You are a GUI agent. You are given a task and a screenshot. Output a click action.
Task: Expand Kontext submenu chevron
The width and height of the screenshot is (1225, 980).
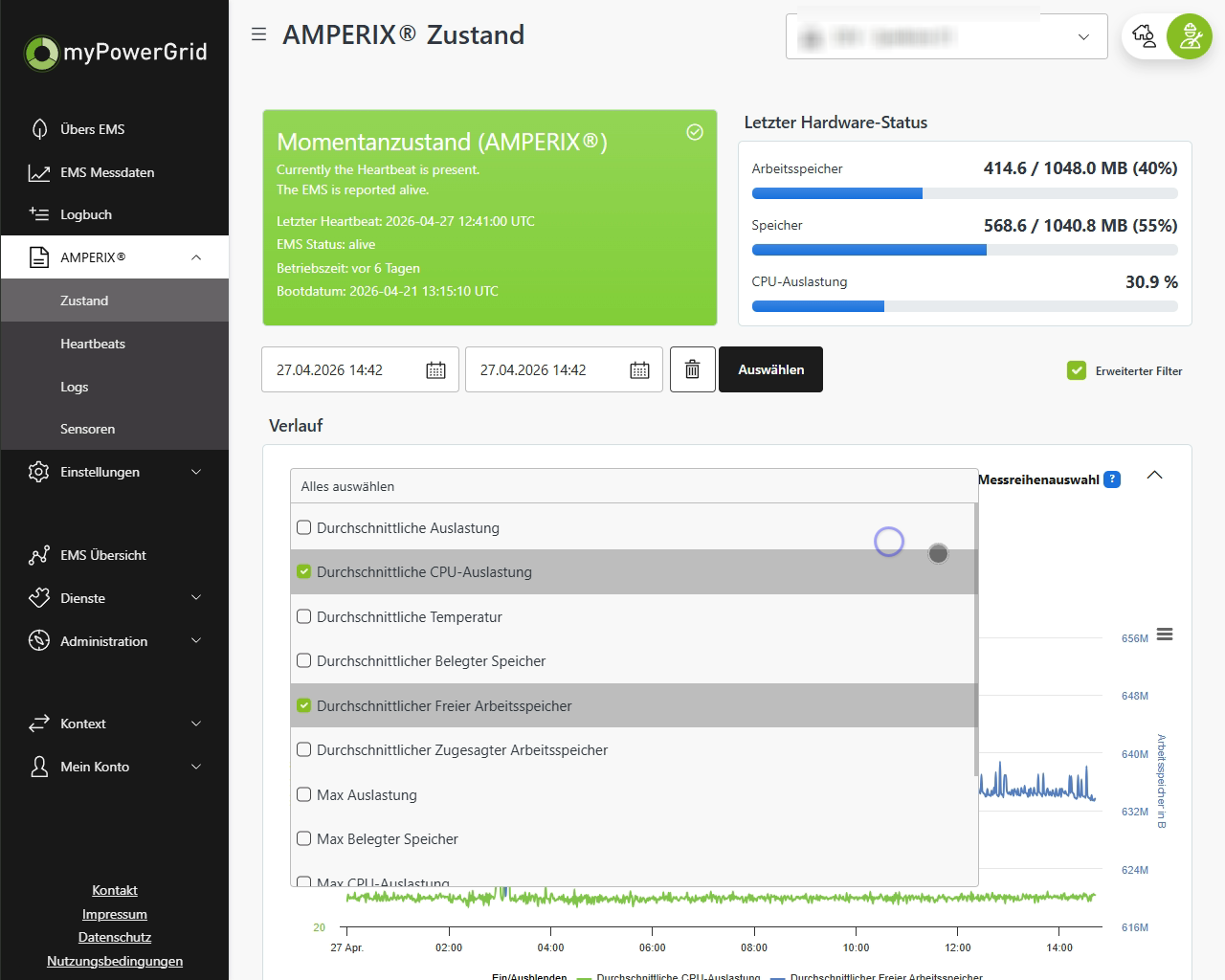[196, 724]
